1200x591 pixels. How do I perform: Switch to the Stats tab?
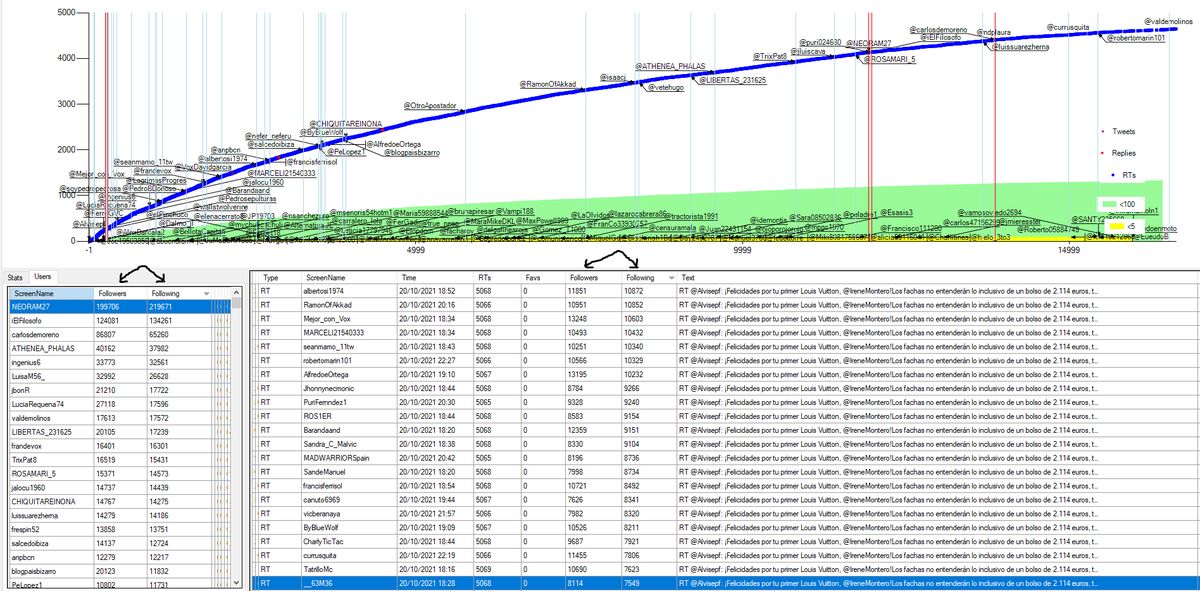click(16, 276)
